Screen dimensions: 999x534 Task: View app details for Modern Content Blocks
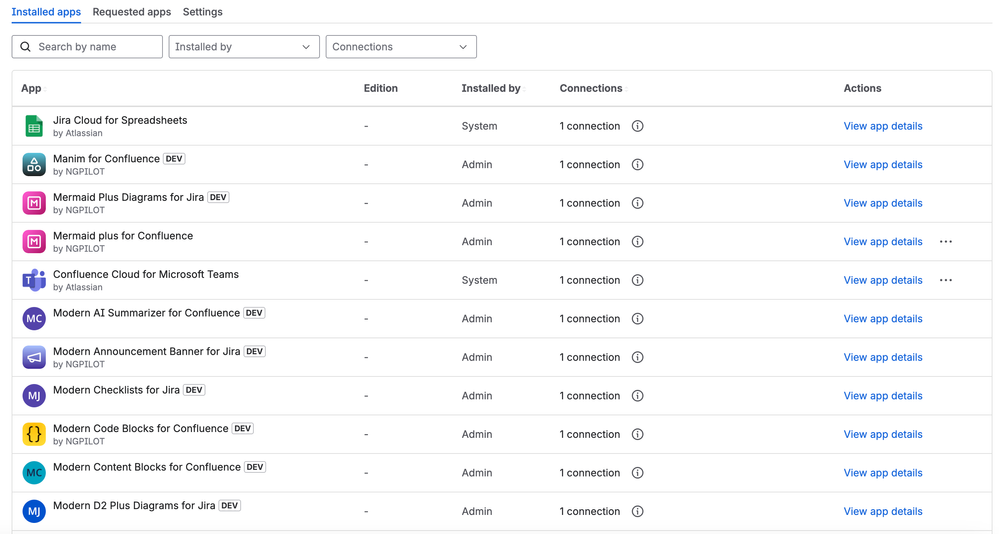[x=883, y=473]
